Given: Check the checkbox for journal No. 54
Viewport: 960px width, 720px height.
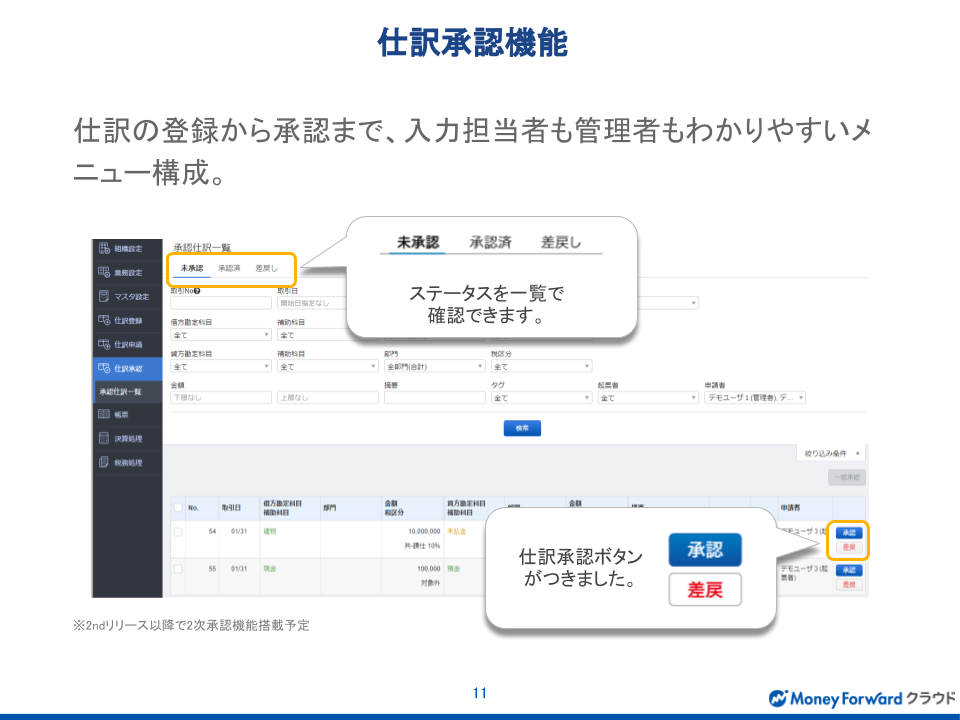Looking at the screenshot, I should click(x=178, y=532).
